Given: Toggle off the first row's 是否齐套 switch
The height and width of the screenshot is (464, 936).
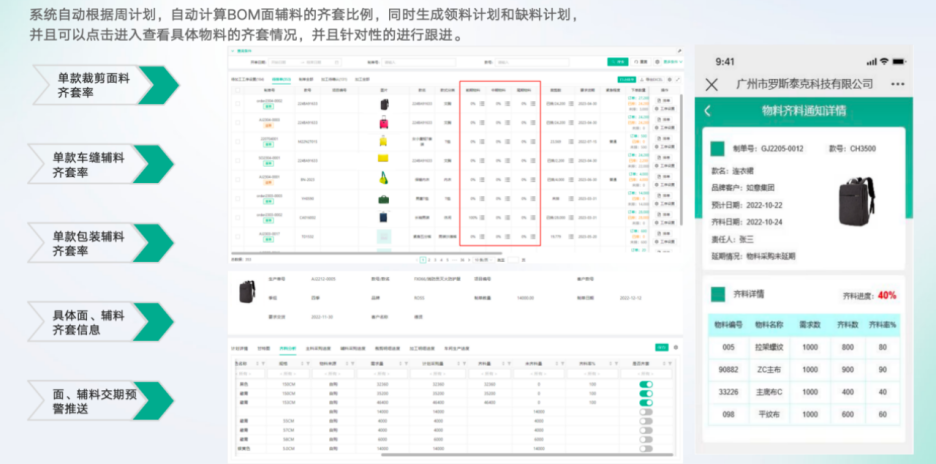Looking at the screenshot, I should (646, 384).
